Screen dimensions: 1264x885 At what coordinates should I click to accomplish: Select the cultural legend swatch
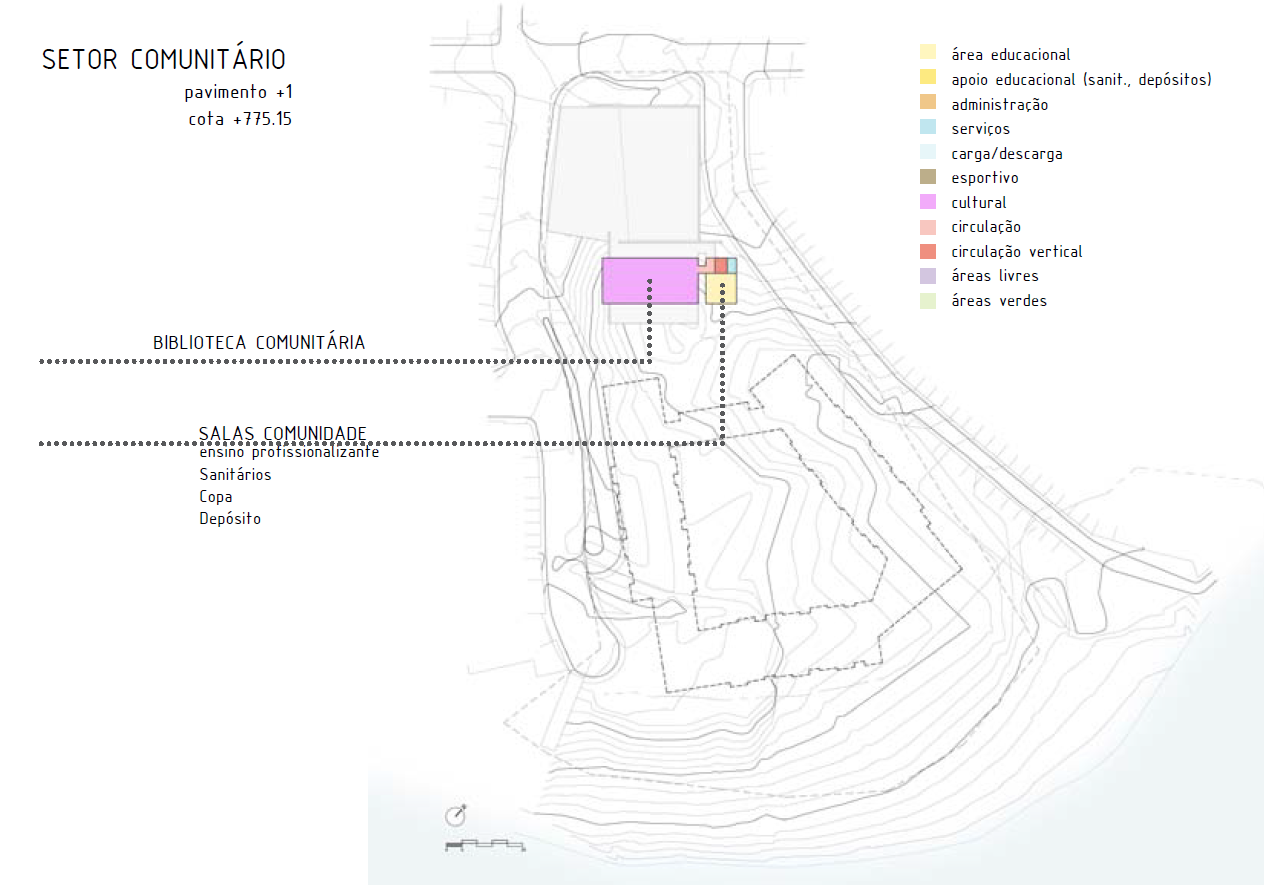coord(928,202)
